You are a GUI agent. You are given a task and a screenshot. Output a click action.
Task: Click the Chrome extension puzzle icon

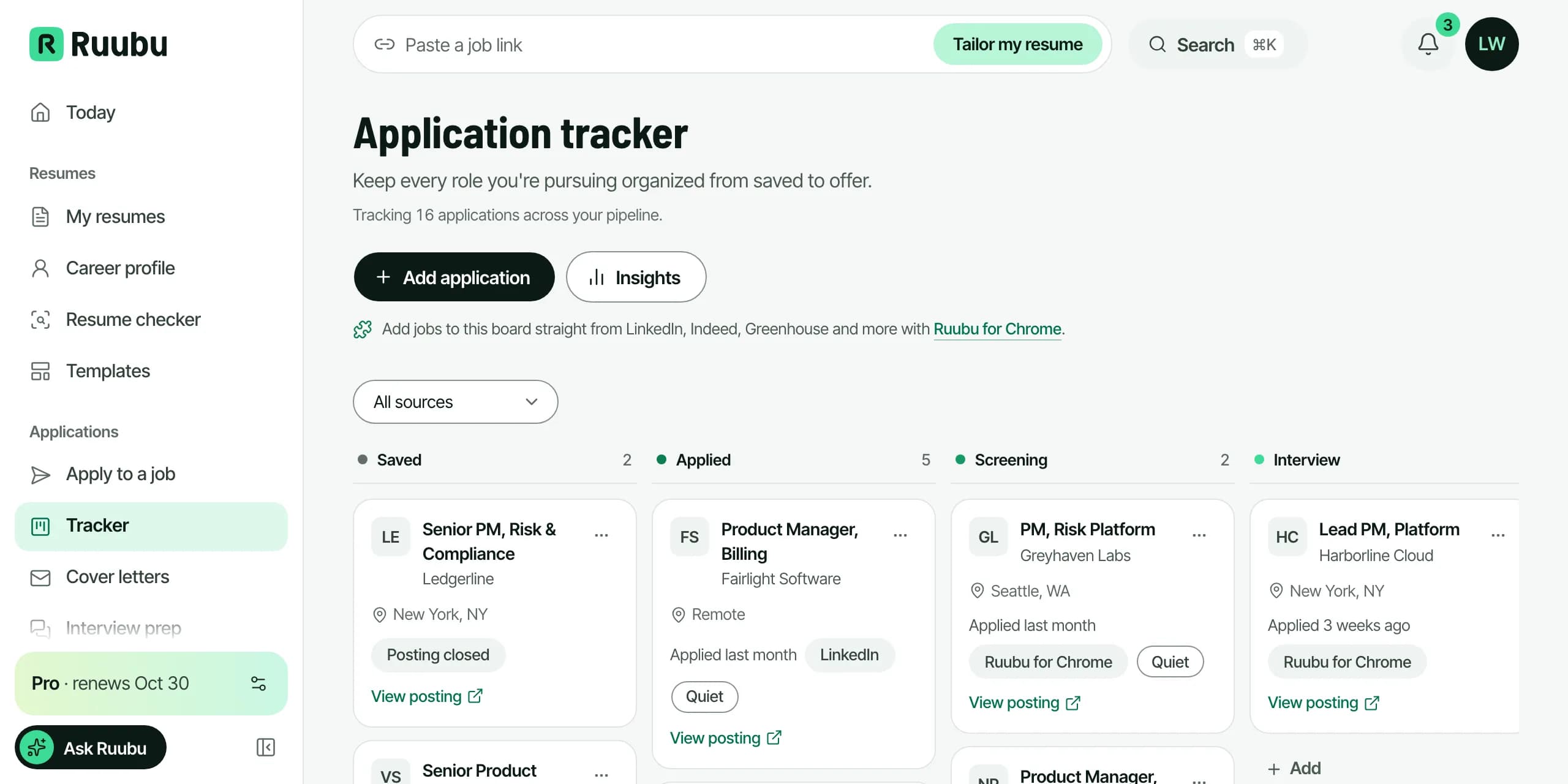pos(363,330)
